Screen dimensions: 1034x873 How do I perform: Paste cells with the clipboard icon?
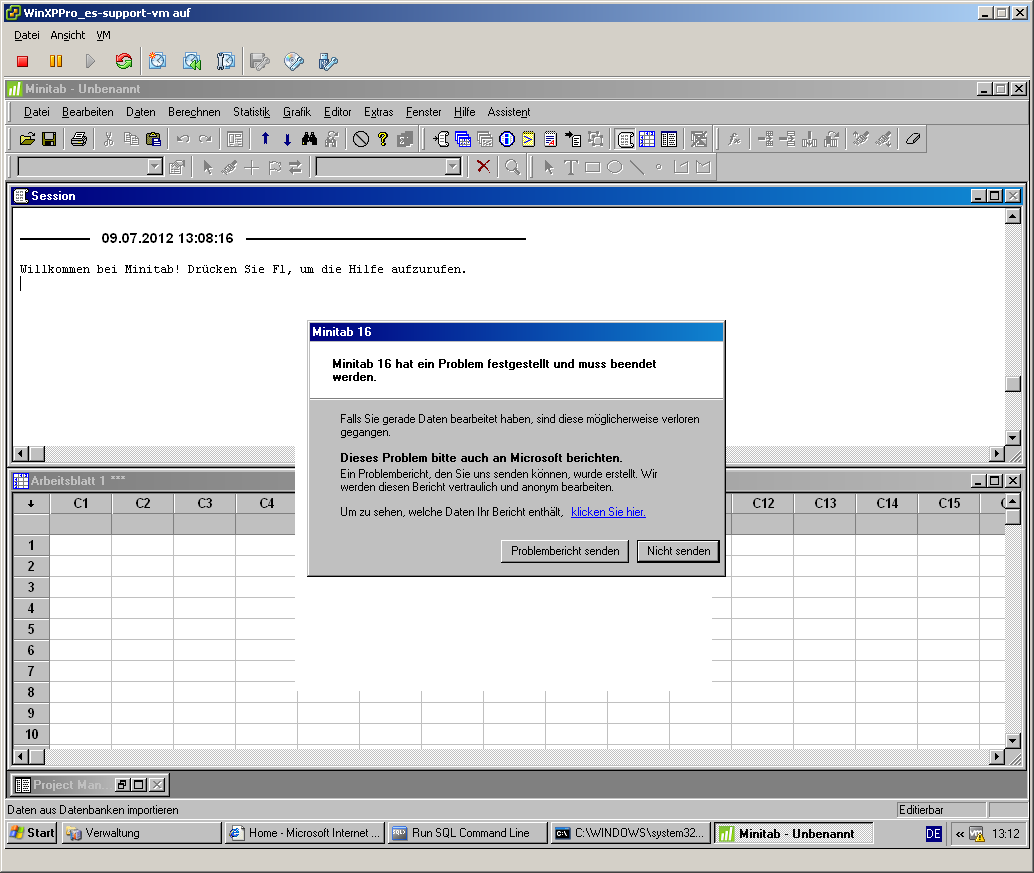coord(153,139)
